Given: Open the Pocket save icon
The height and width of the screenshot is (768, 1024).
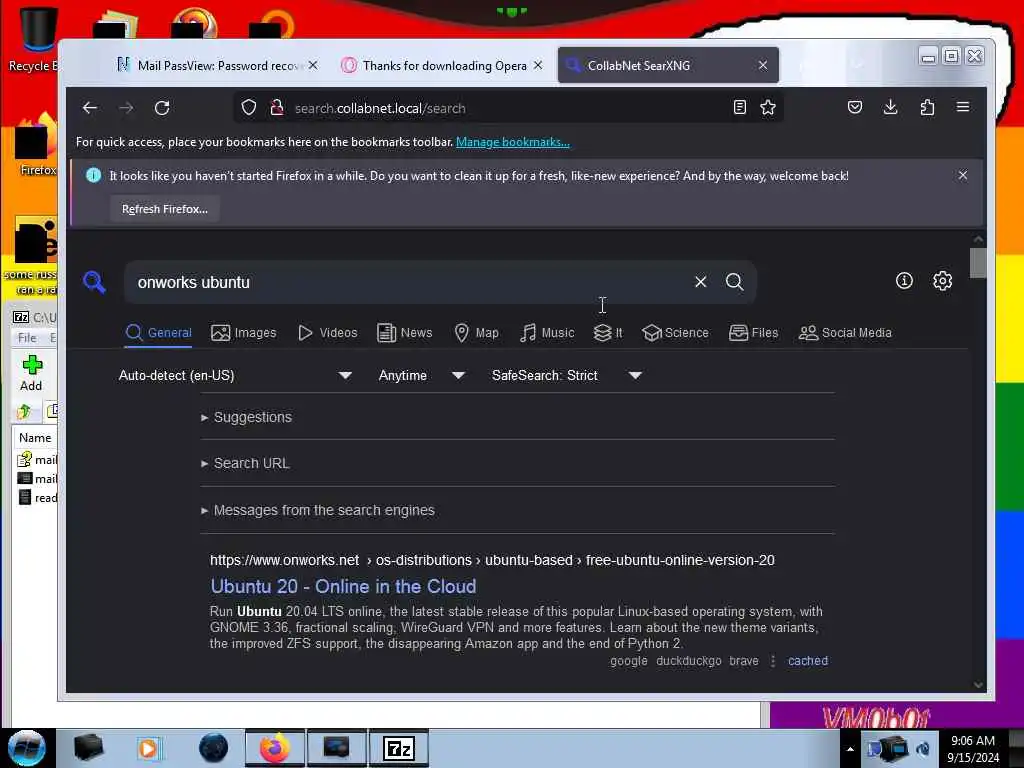Looking at the screenshot, I should pos(855,107).
